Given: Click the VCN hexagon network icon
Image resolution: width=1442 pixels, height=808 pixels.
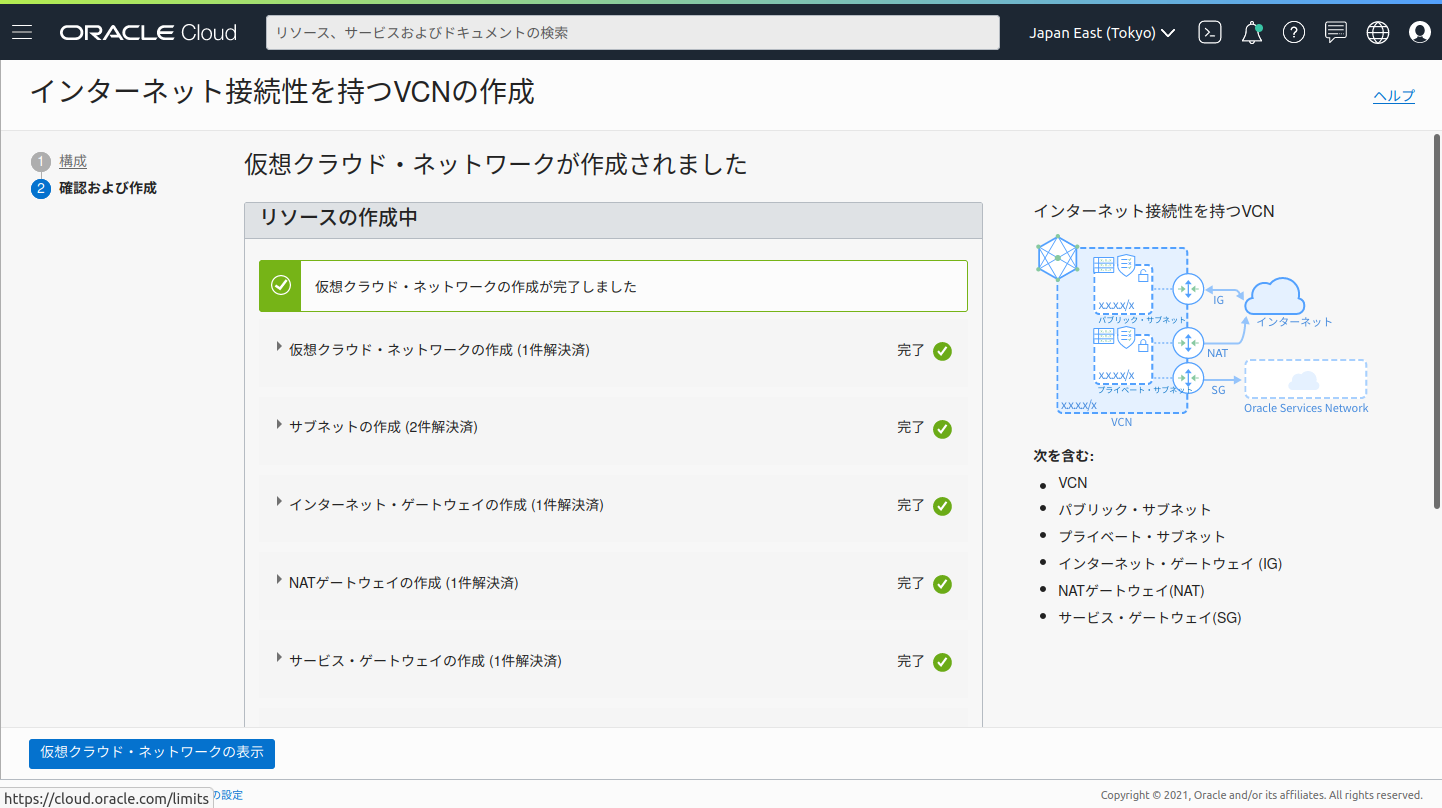Looking at the screenshot, I should click(1058, 259).
